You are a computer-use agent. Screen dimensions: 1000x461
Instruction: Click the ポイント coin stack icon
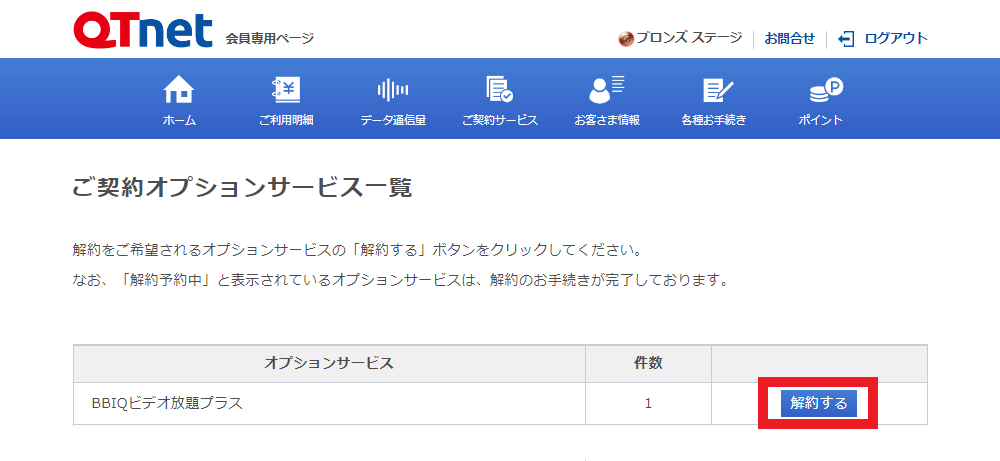coord(820,90)
